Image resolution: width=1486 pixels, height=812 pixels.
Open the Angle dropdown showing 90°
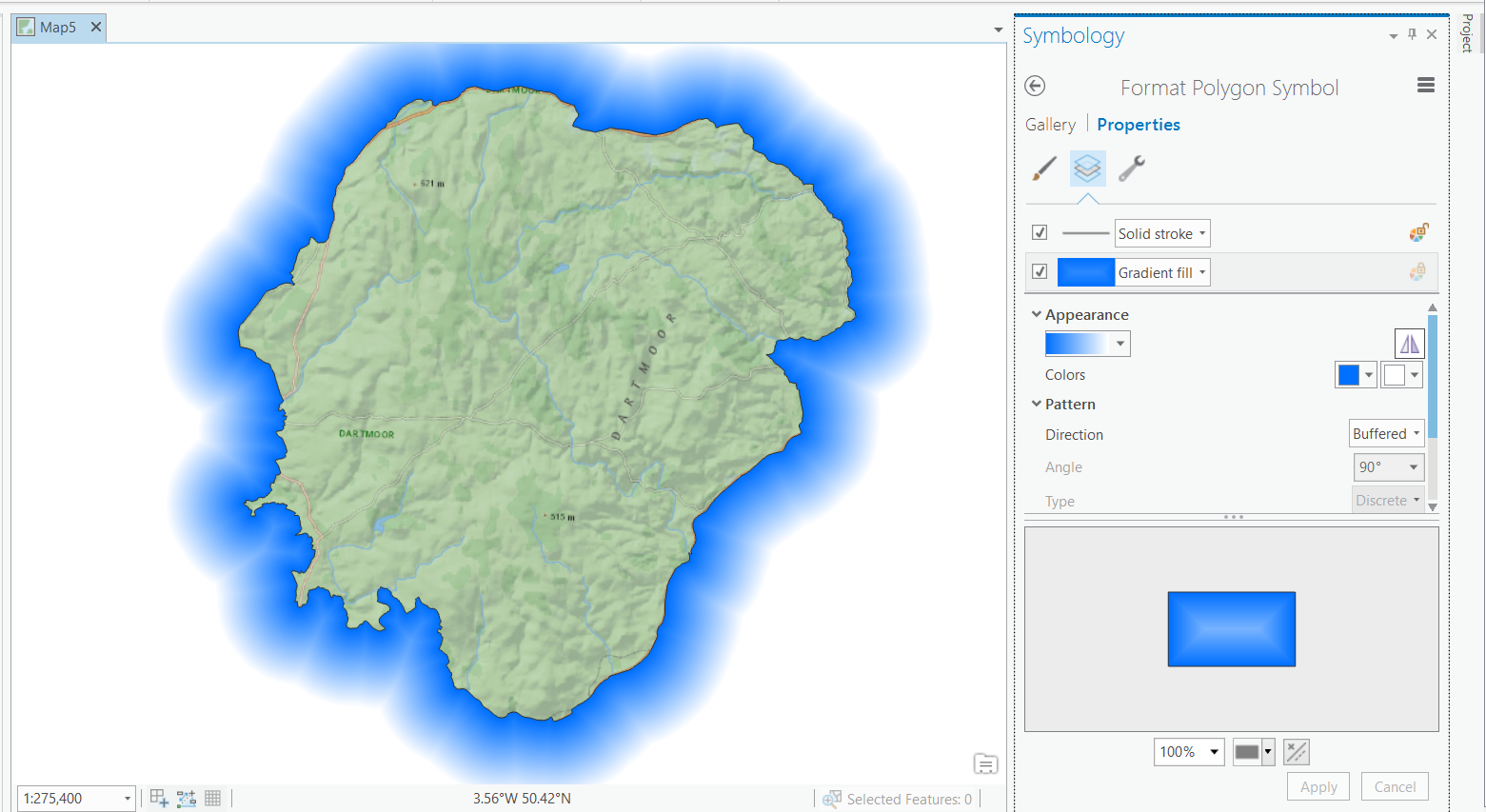(1389, 467)
